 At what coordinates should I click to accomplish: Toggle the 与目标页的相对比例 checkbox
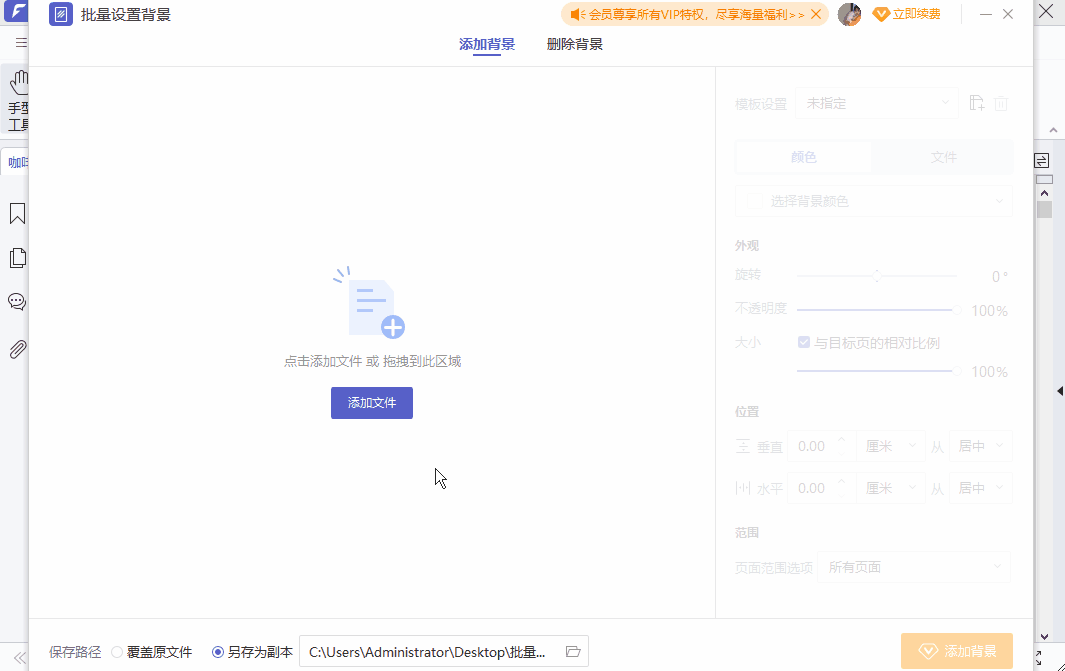[803, 342]
